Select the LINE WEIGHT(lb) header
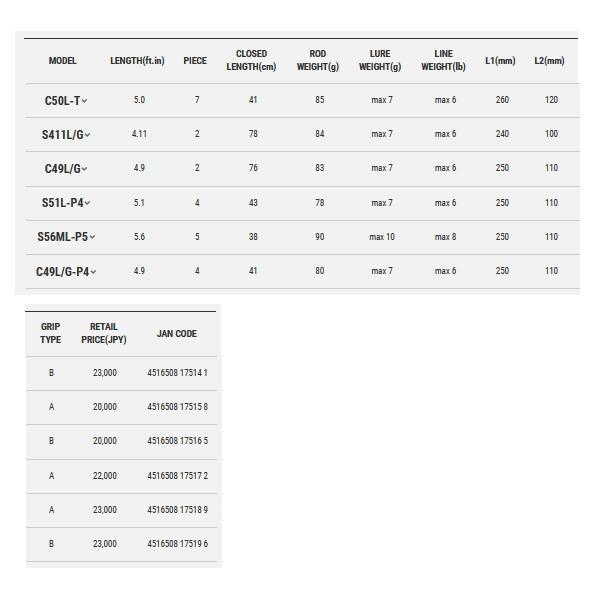This screenshot has height=600, width=600. [444, 60]
